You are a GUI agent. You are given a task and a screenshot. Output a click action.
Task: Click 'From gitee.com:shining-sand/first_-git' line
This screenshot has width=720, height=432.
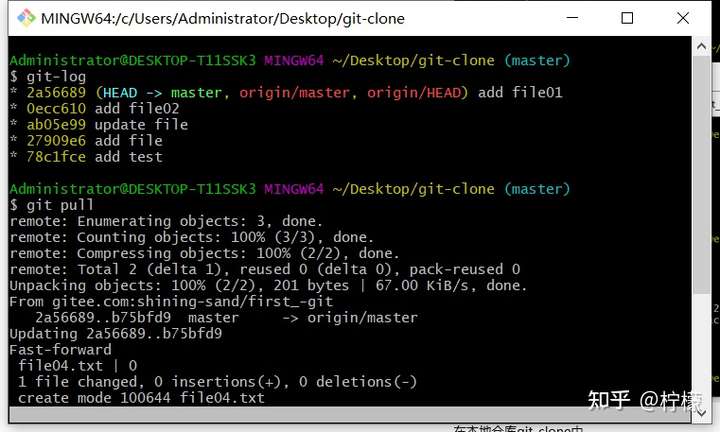point(171,302)
